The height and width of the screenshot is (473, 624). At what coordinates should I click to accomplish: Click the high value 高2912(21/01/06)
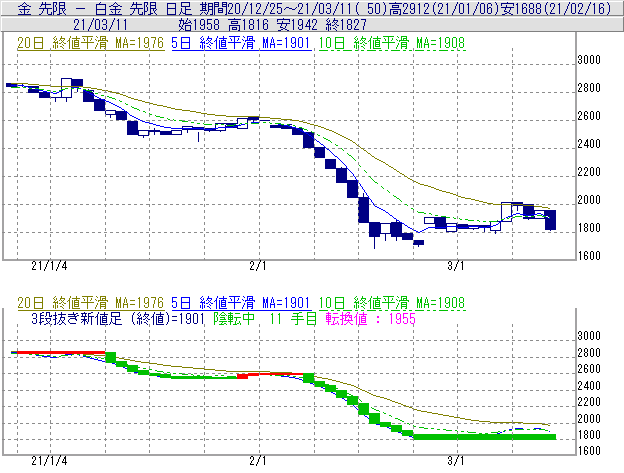point(443,8)
